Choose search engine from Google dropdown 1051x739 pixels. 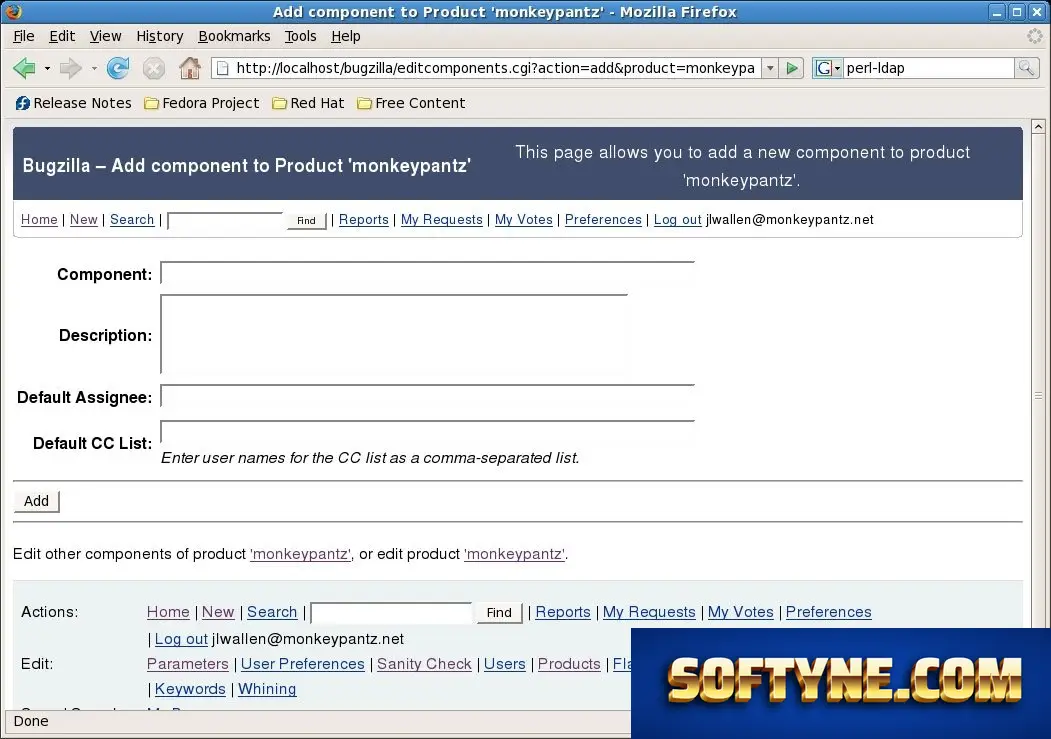[827, 68]
